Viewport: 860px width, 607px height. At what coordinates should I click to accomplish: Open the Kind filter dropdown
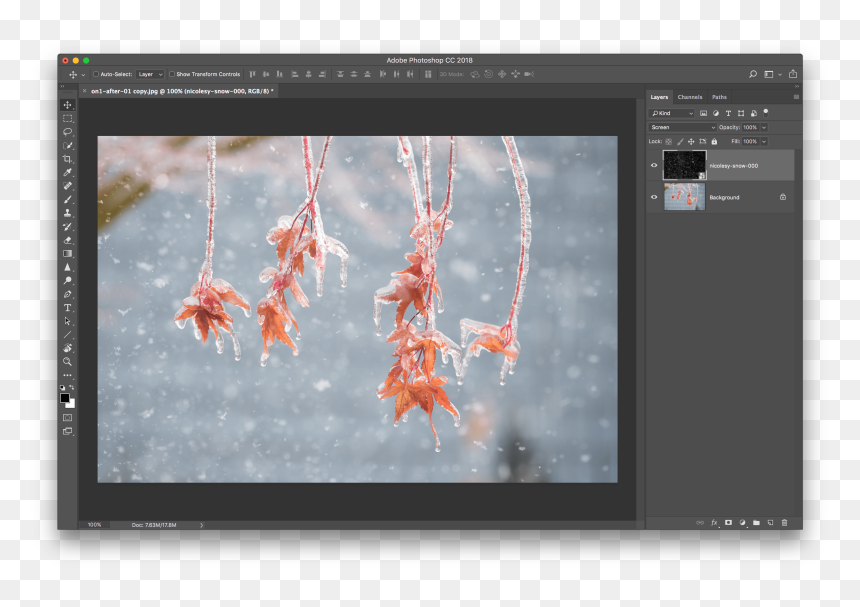pos(671,113)
